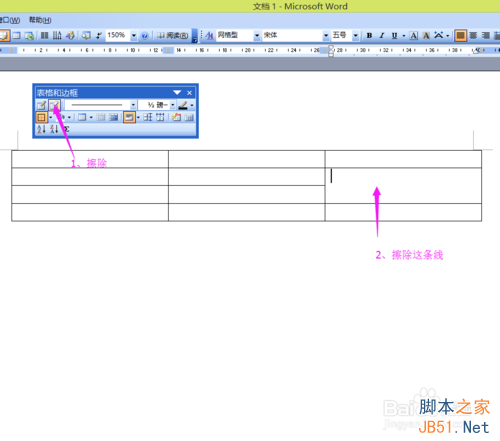This screenshot has width=500, height=441.
Task: Click the 阅读(R) reading button
Action: 173,35
